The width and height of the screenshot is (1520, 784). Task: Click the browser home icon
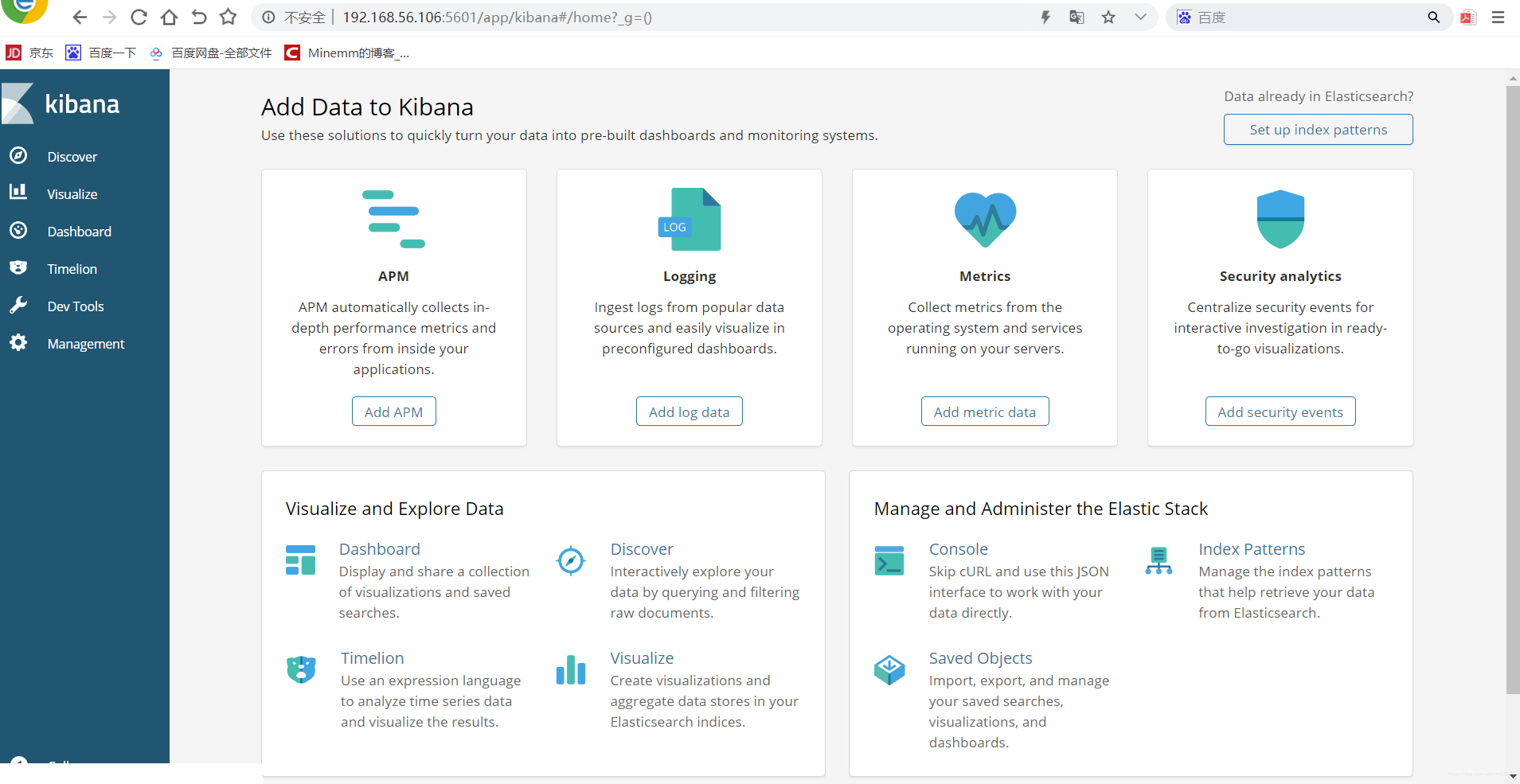(x=169, y=17)
